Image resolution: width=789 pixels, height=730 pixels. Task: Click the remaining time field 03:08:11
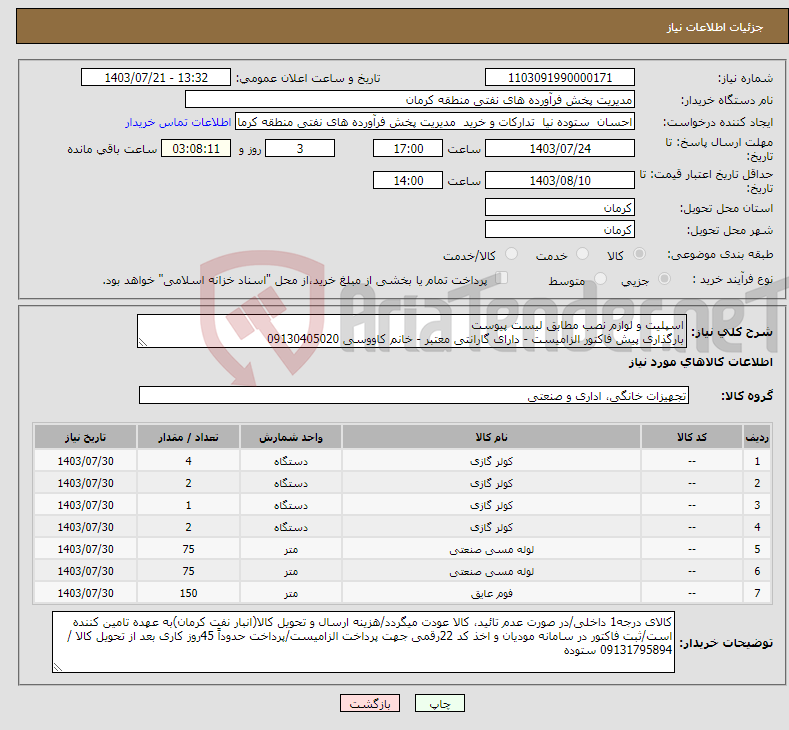pyautogui.click(x=196, y=148)
